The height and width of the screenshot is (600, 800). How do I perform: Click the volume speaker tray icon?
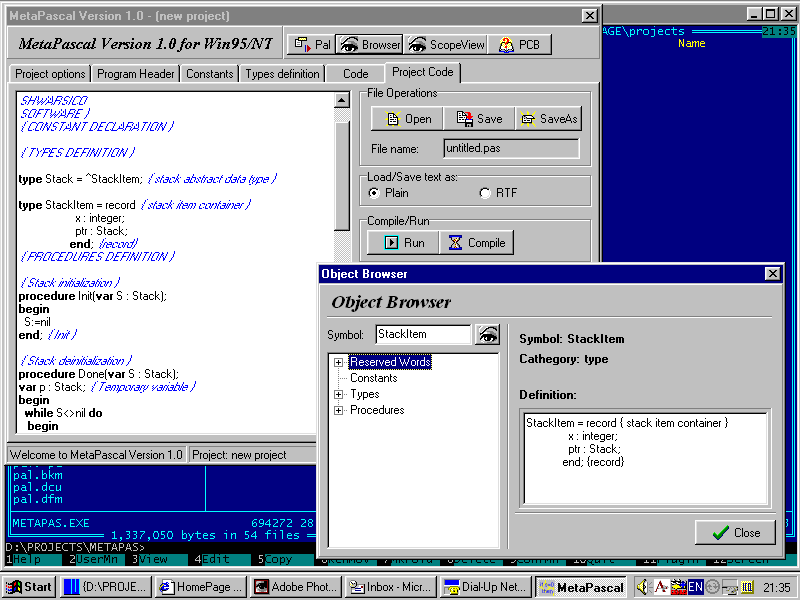[642, 587]
